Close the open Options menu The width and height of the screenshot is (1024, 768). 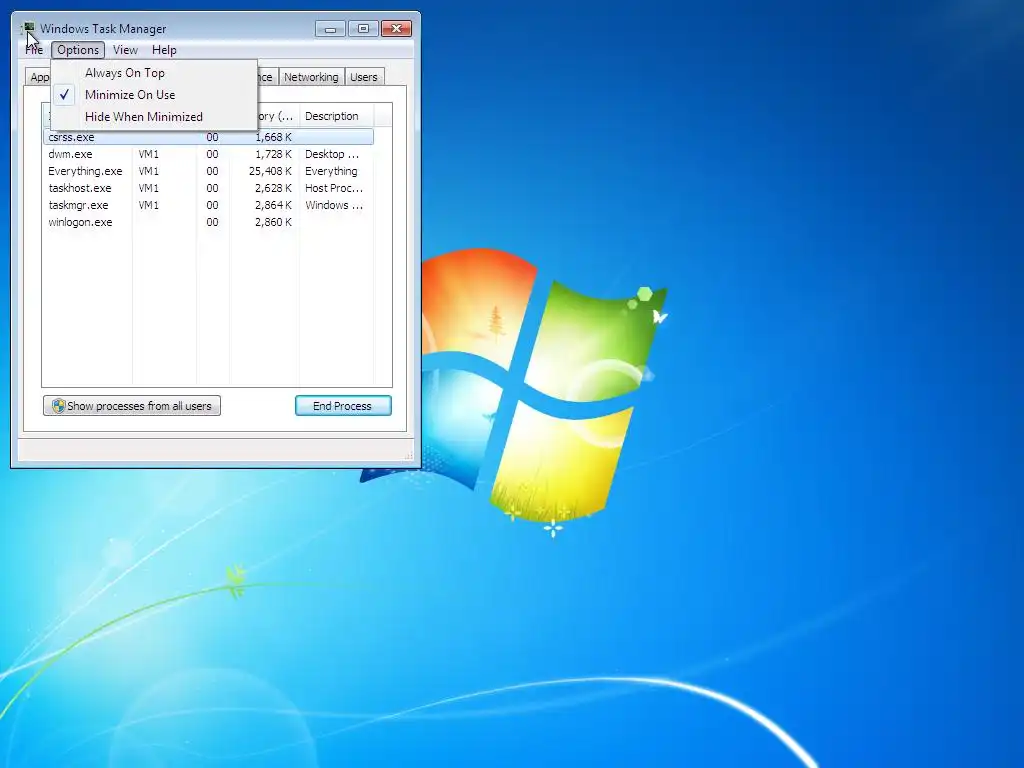pos(78,50)
